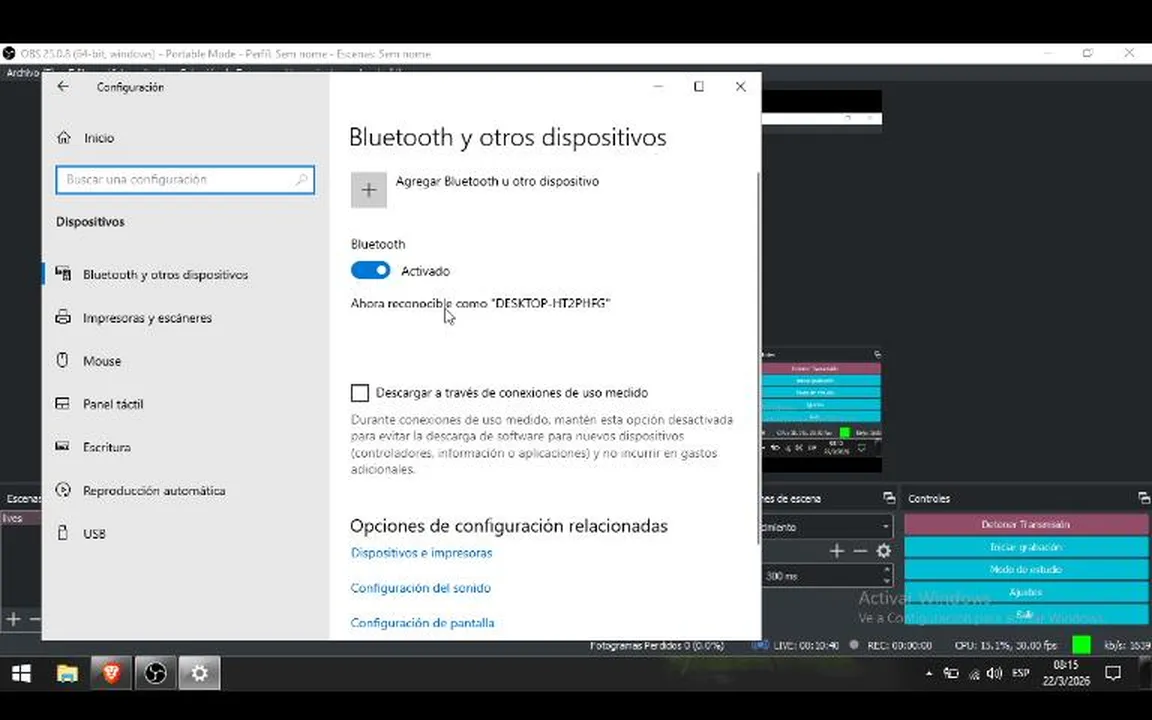This screenshot has height=720, width=1152.
Task: Click the plus icon to add Bluetooth device
Action: [x=369, y=190]
